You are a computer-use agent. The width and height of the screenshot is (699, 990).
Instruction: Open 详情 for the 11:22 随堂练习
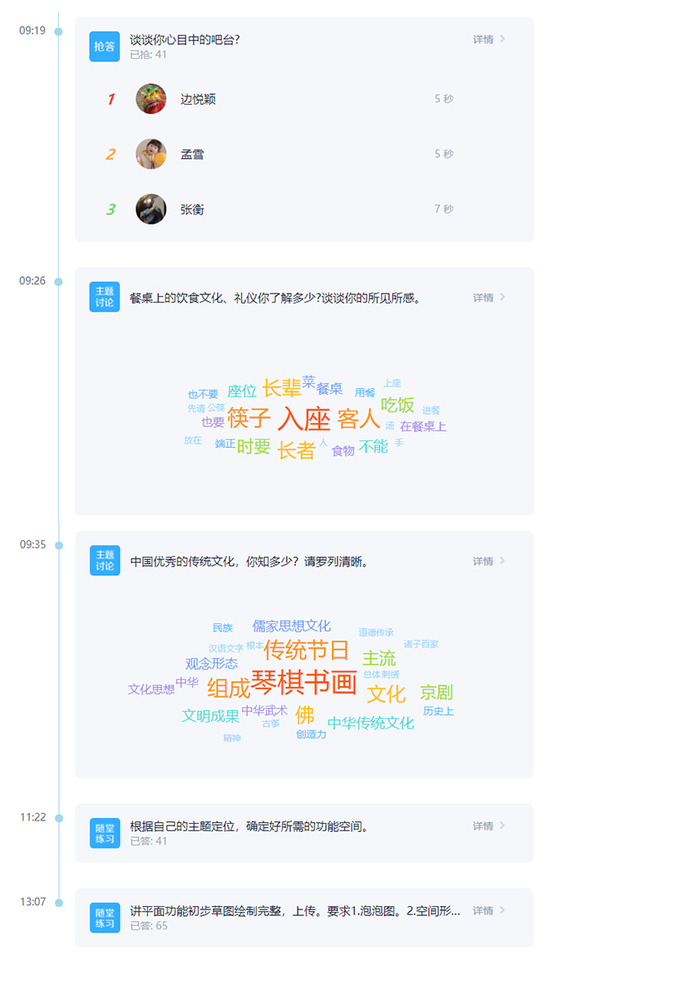[x=489, y=826]
